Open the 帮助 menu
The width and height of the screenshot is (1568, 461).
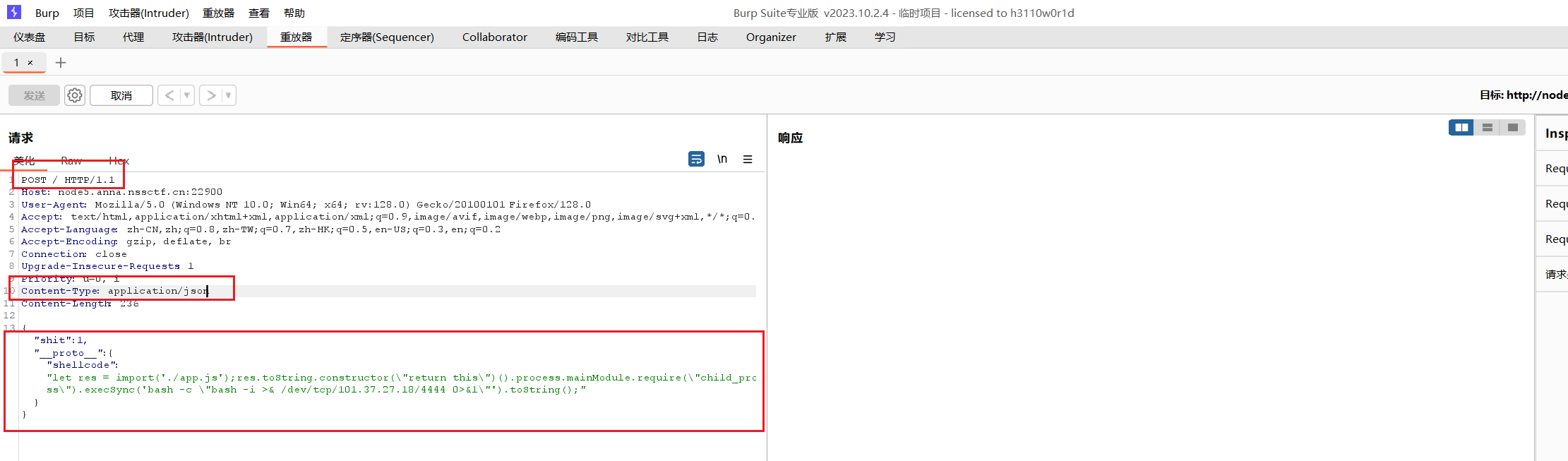(x=294, y=13)
